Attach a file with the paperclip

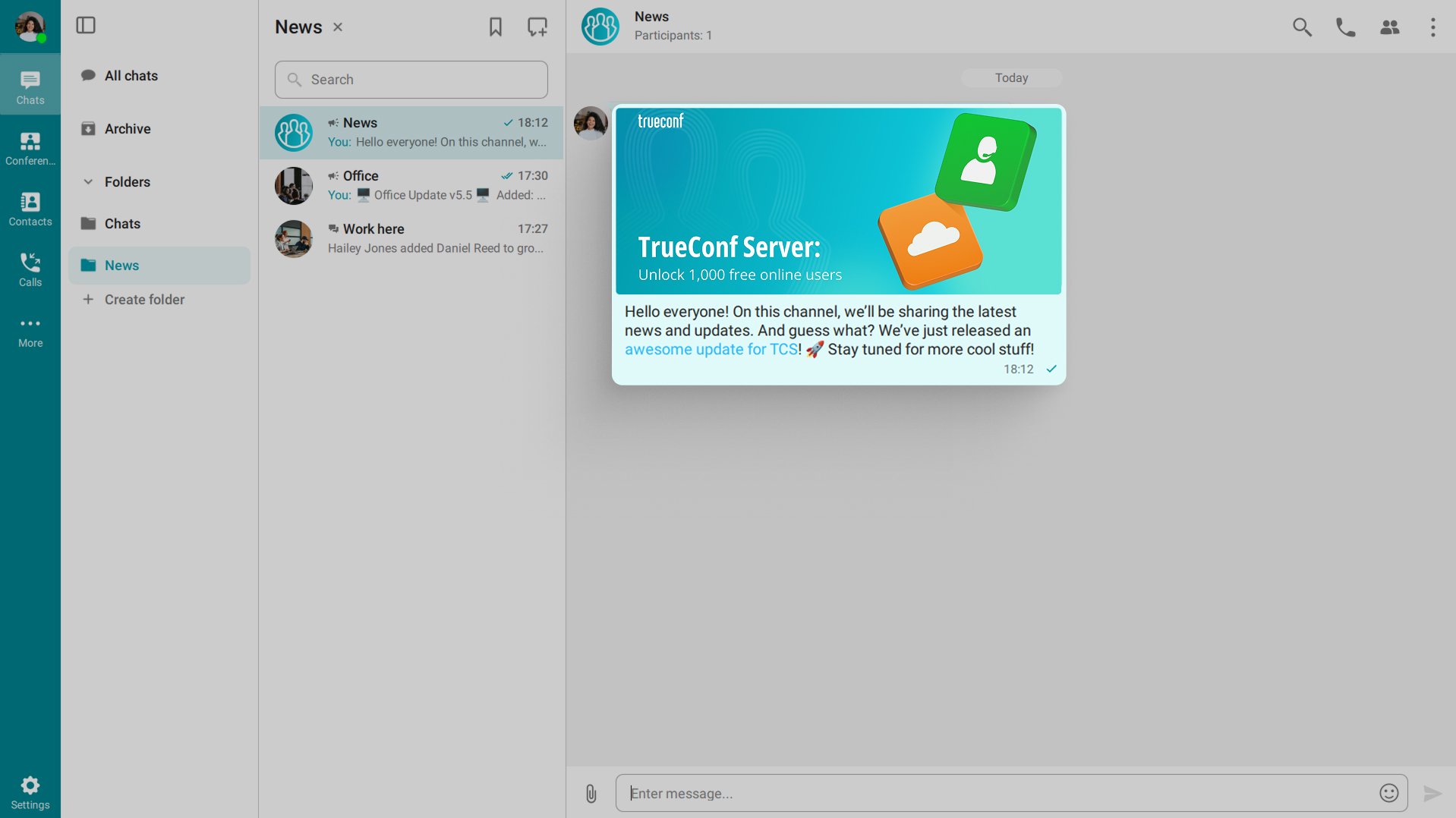[591, 794]
